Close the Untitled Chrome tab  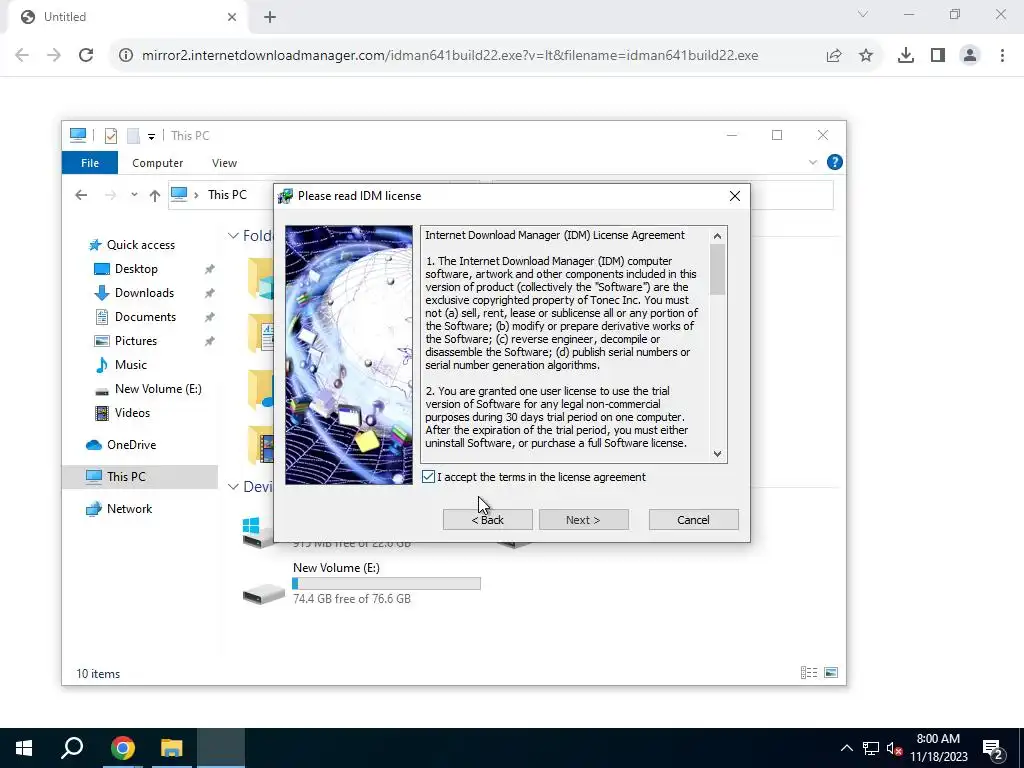(232, 17)
